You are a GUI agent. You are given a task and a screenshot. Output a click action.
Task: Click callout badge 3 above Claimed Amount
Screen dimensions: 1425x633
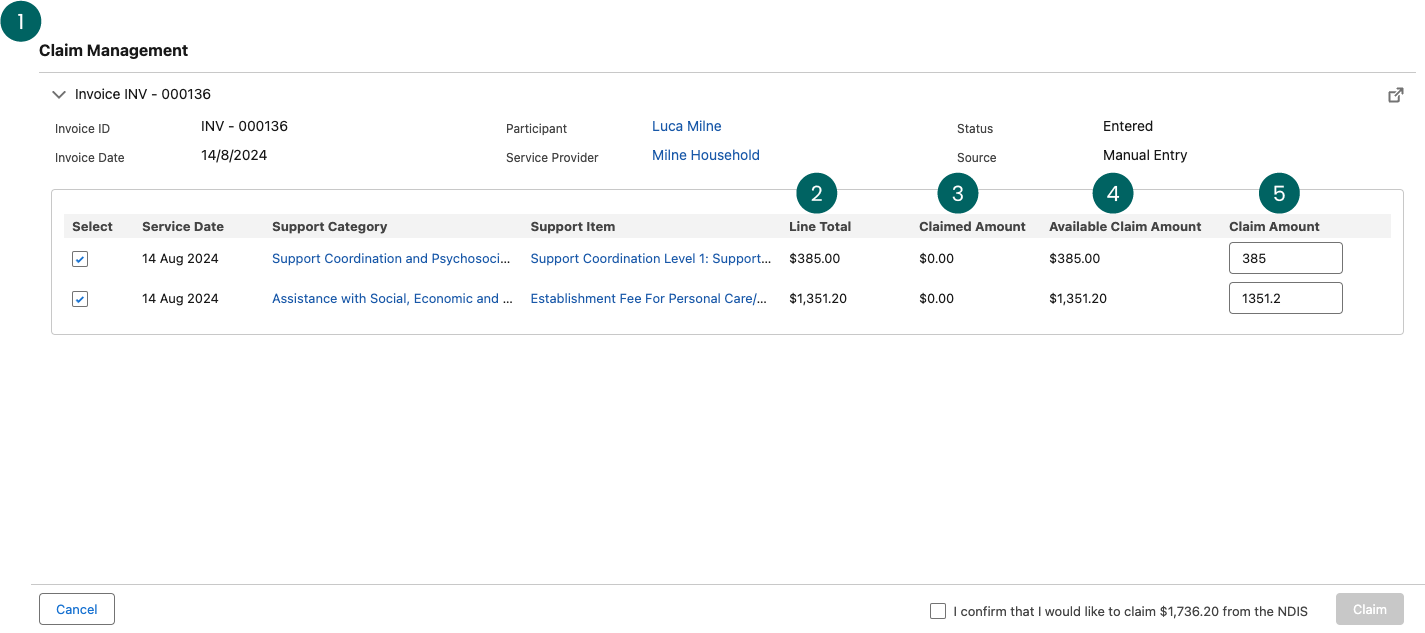click(x=957, y=194)
